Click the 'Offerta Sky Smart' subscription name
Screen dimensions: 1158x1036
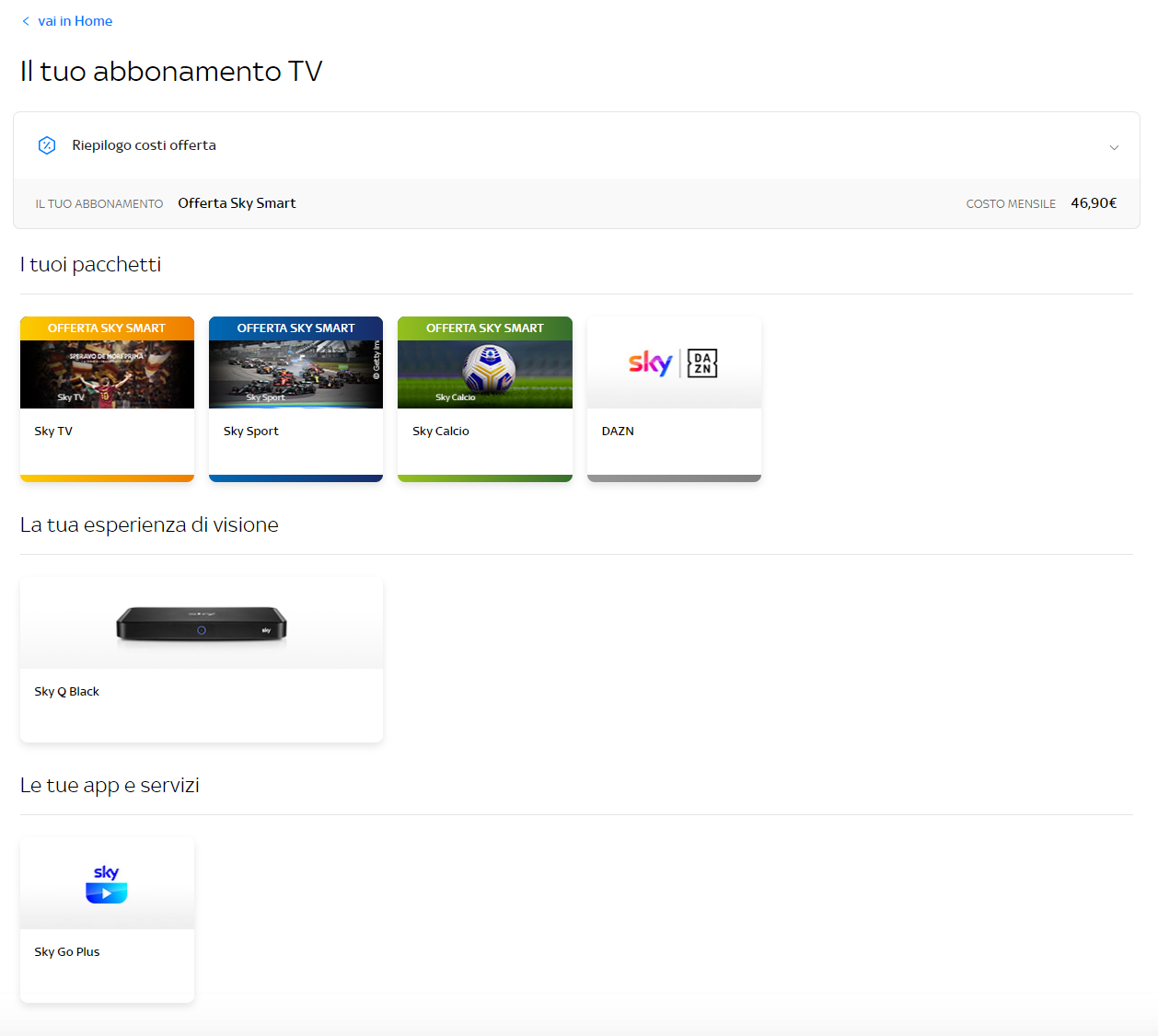(x=237, y=203)
